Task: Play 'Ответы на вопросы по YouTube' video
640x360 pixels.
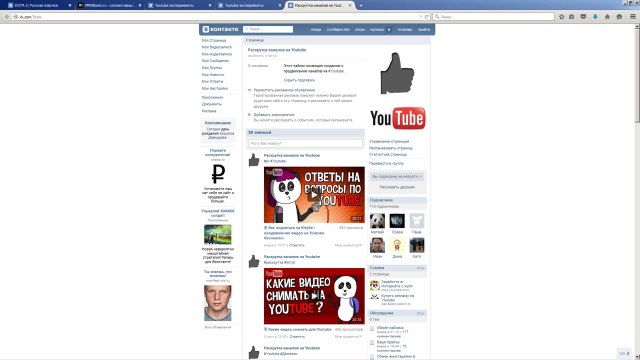Action: point(314,195)
